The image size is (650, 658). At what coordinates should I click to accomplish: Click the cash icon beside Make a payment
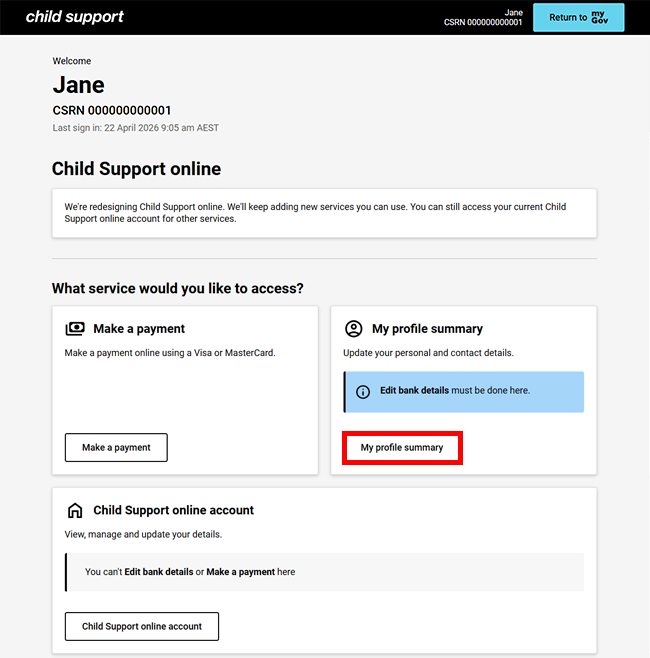point(75,329)
